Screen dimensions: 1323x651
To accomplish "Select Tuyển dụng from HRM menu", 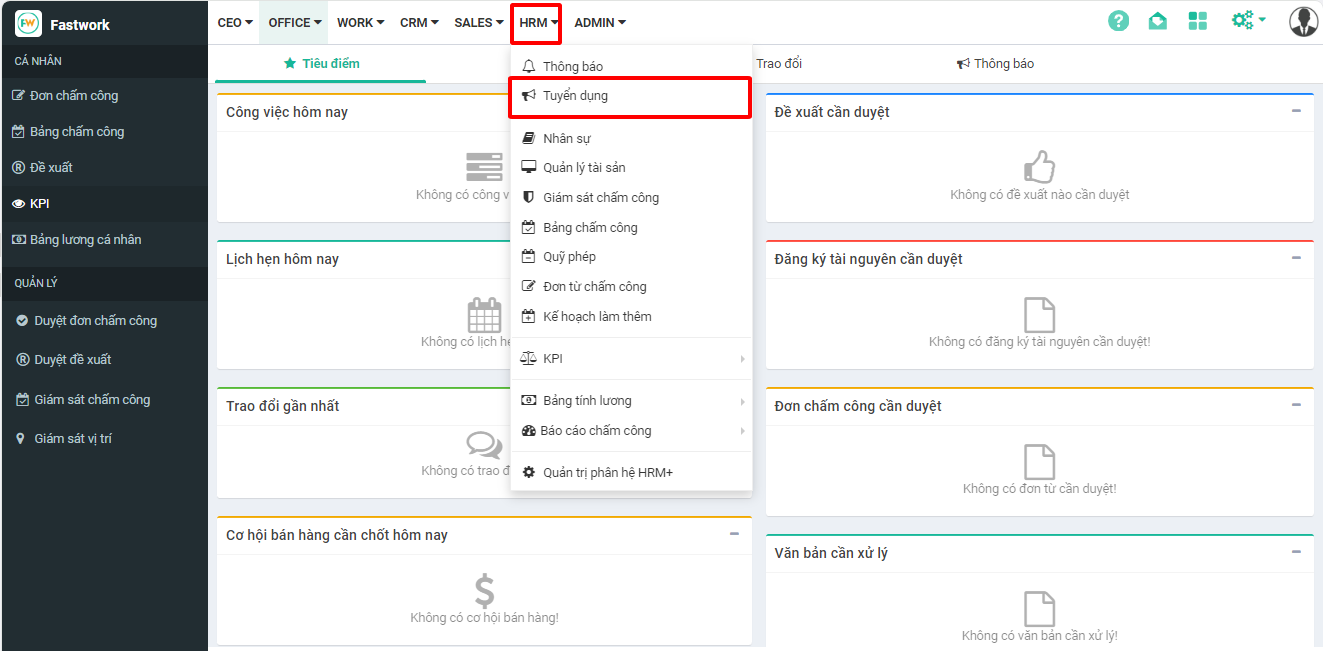I will [575, 97].
